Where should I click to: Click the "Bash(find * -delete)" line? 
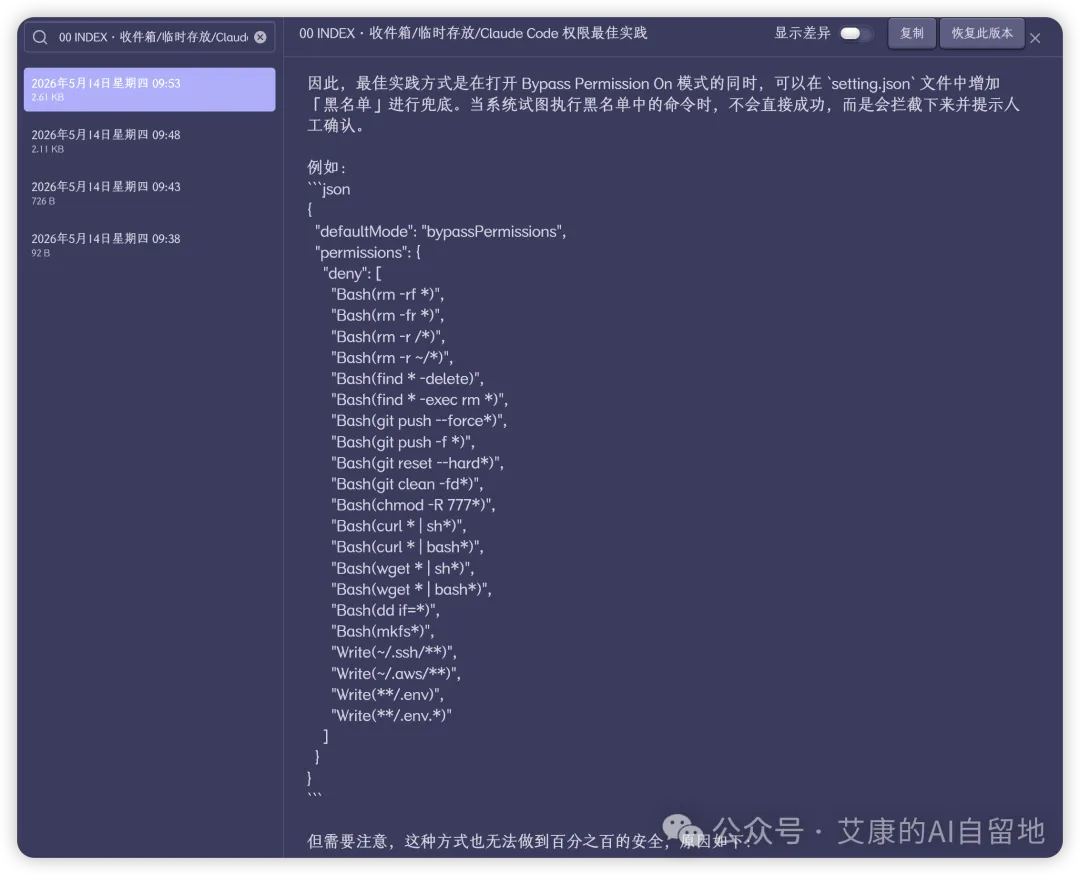[407, 379]
